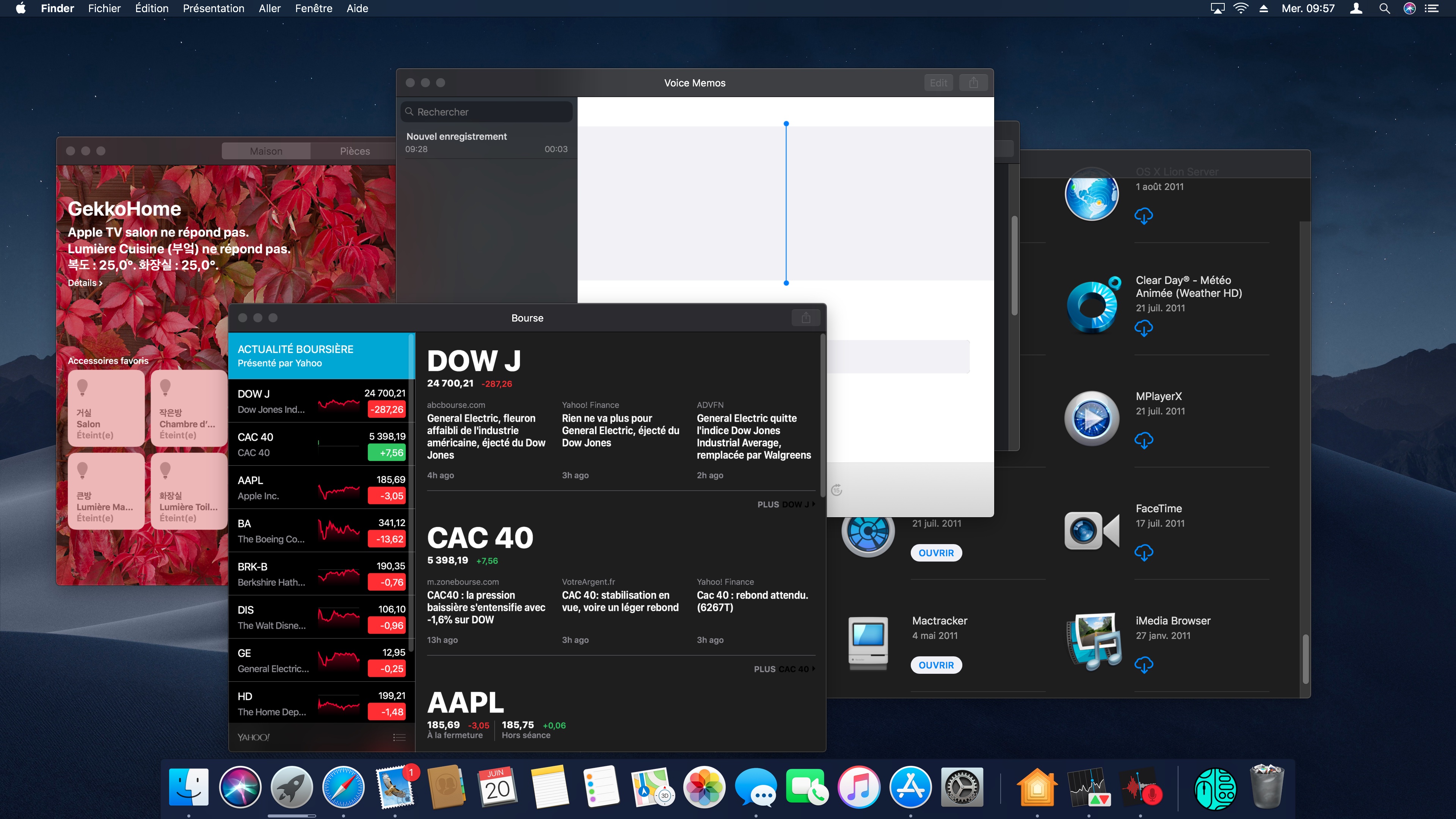The image size is (1456, 819).
Task: Toggle CAC 40 change badge +7,56
Action: (x=387, y=453)
